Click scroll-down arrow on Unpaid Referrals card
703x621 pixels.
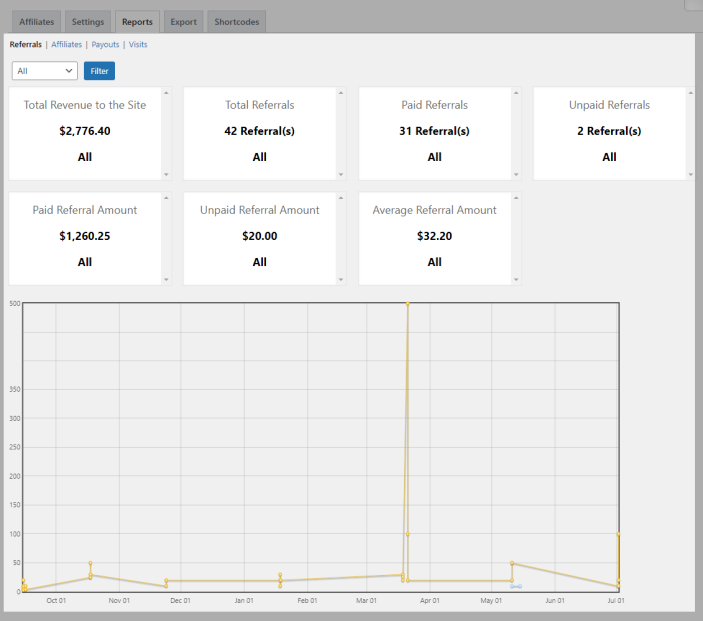pyautogui.click(x=690, y=174)
